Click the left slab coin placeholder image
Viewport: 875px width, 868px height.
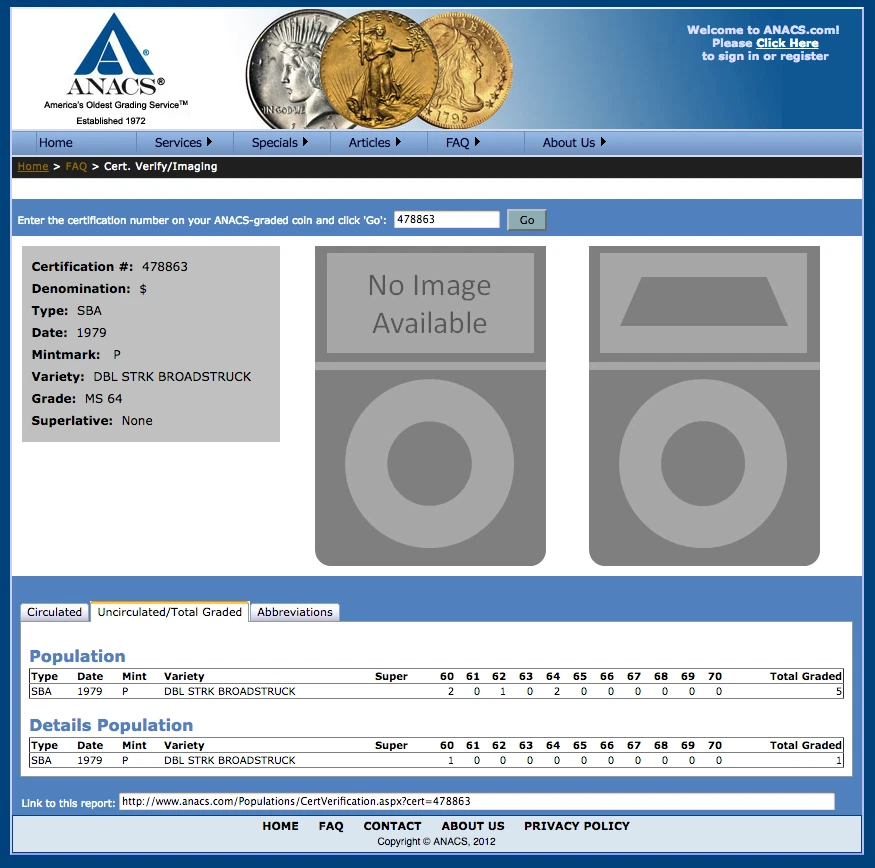(x=429, y=465)
